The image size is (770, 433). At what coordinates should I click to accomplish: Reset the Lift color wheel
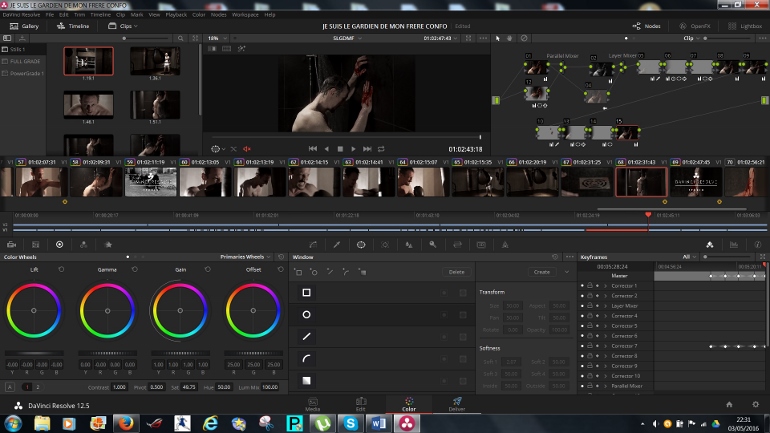61,270
